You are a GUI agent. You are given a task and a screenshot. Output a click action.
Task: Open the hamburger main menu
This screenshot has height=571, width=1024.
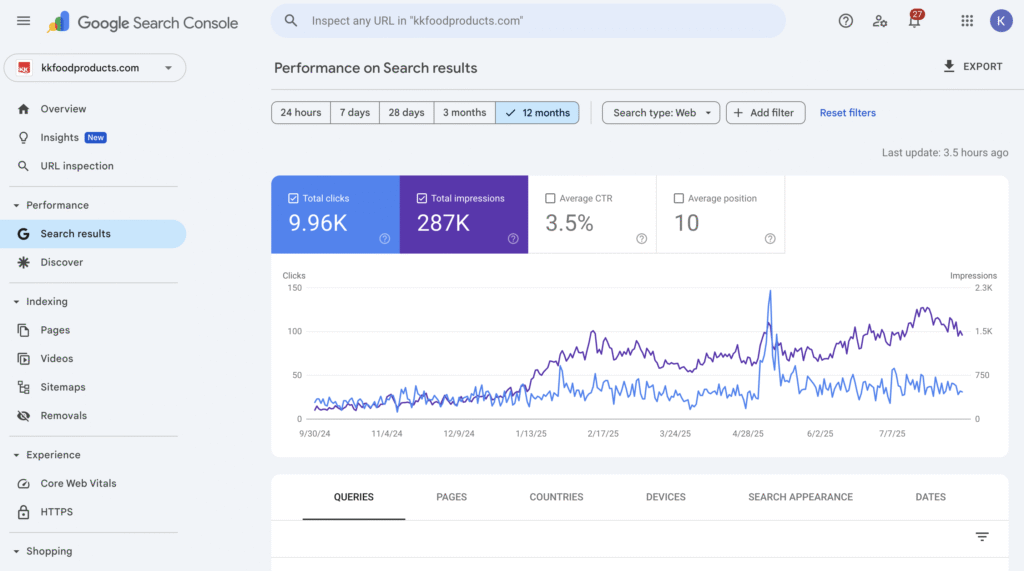coord(24,21)
